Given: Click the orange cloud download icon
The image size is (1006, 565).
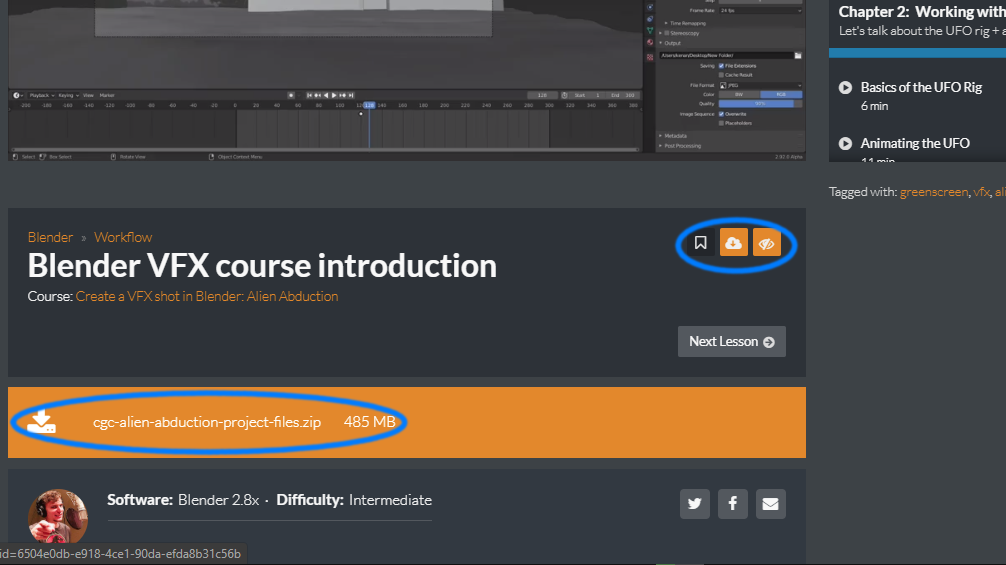Looking at the screenshot, I should [x=733, y=243].
